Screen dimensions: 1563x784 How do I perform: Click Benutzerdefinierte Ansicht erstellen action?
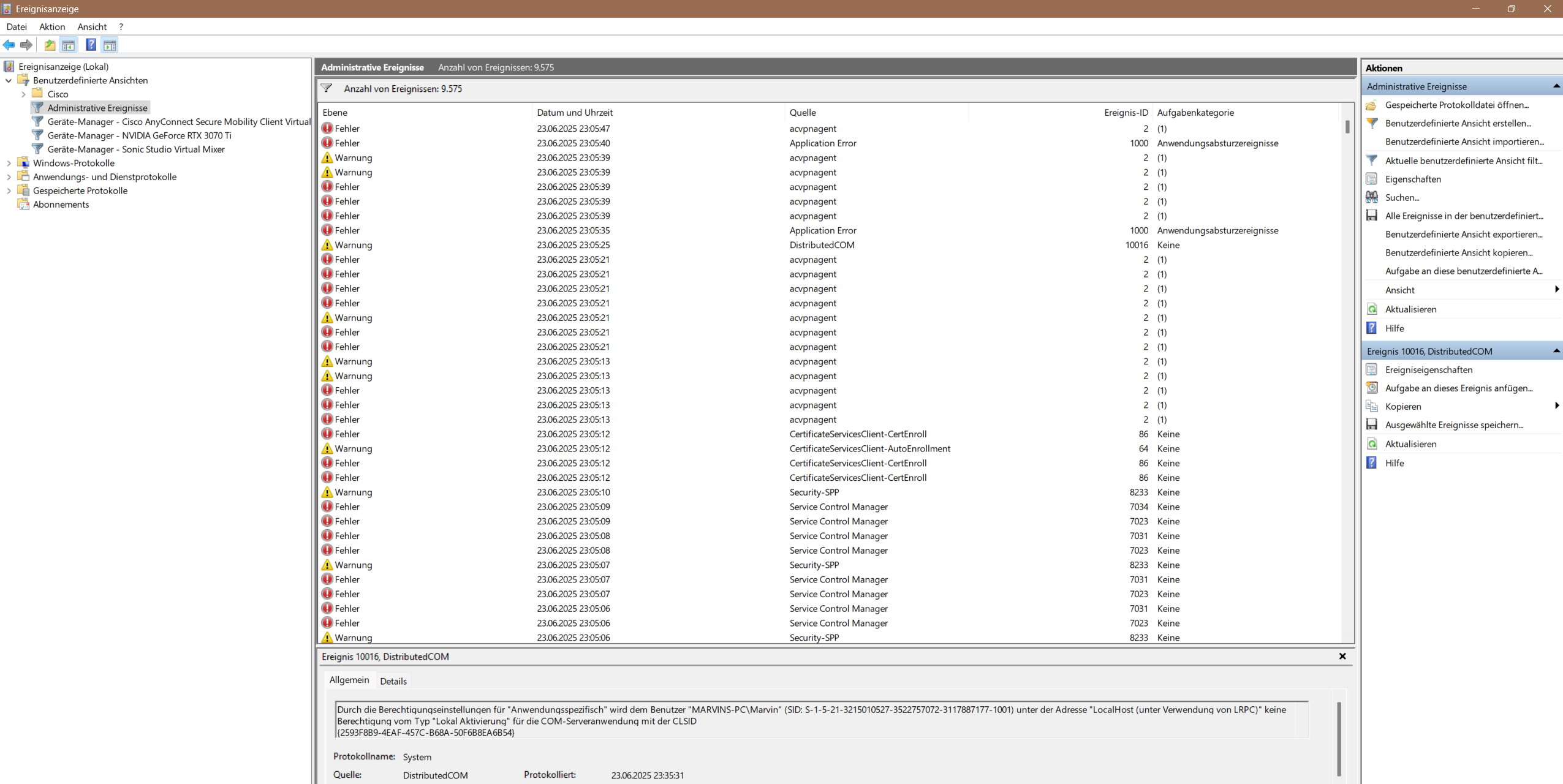[x=1458, y=123]
